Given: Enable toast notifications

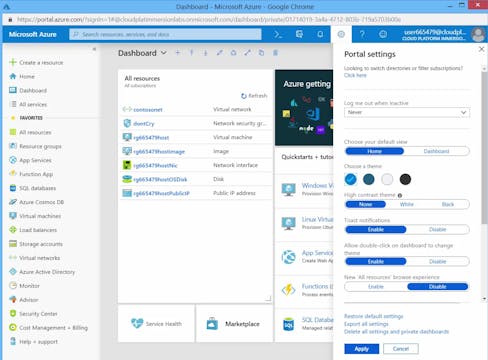Looking at the screenshot, I should [x=376, y=230].
